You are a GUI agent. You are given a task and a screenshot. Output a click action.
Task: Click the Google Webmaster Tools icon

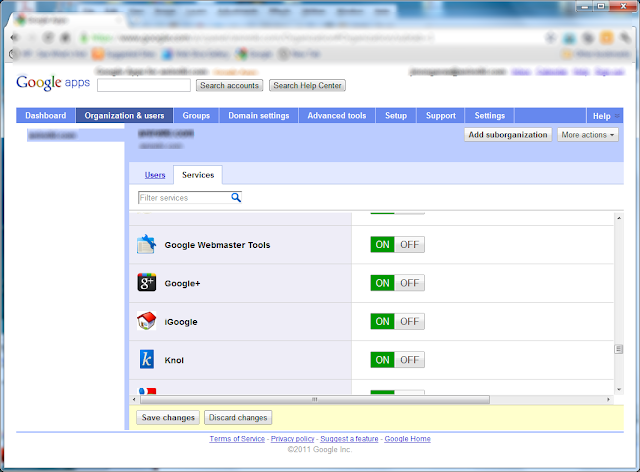[x=147, y=244]
